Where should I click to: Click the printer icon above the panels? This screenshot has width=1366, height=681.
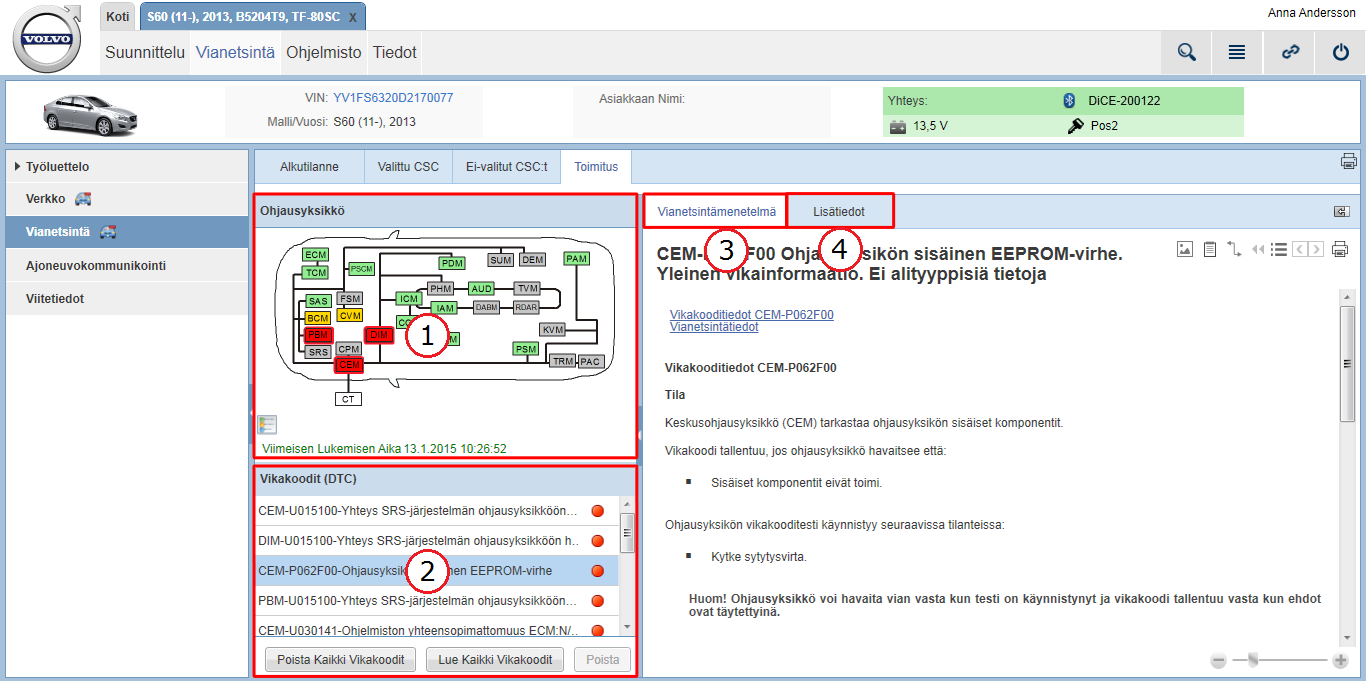click(x=1349, y=161)
